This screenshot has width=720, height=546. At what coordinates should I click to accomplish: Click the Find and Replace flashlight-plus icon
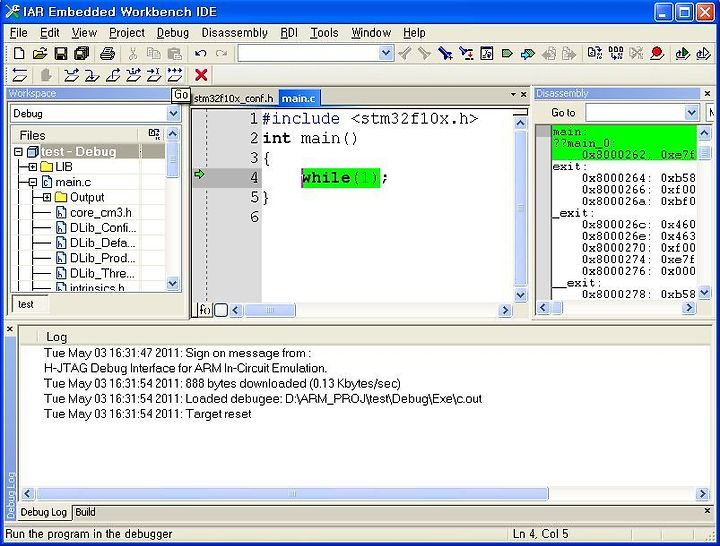point(445,54)
